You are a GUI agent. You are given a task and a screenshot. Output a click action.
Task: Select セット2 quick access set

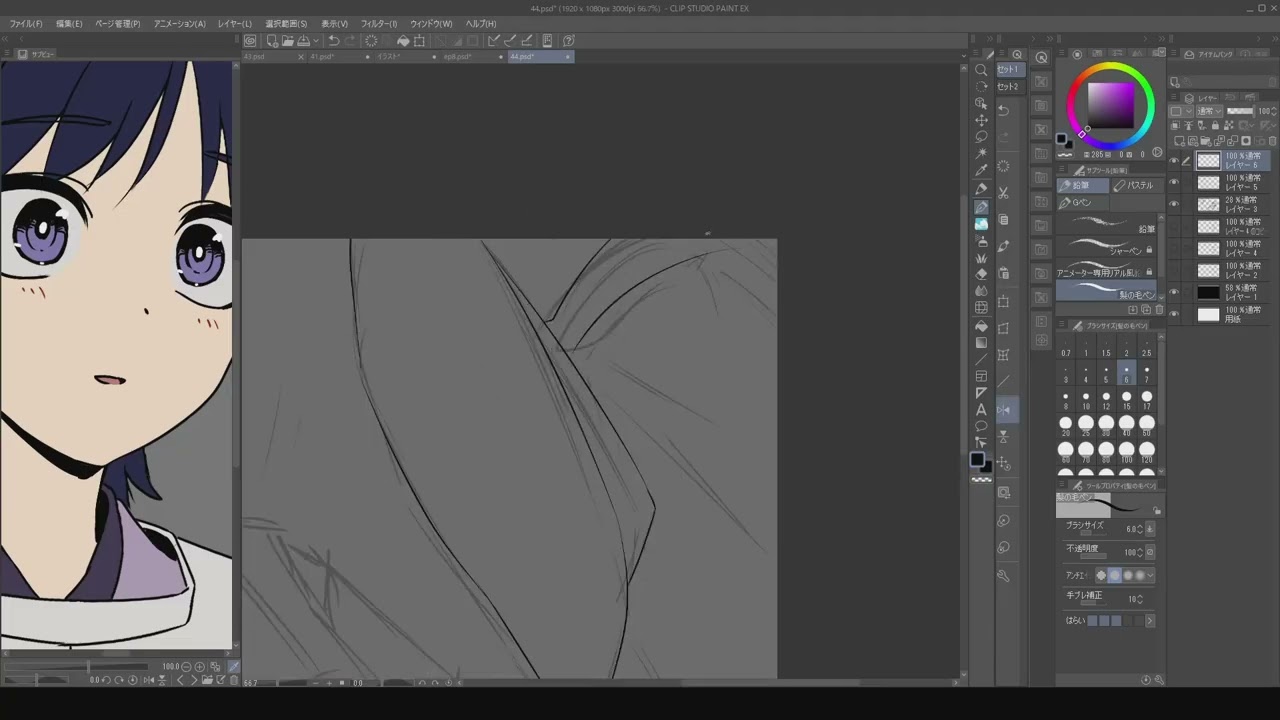pos(1008,87)
